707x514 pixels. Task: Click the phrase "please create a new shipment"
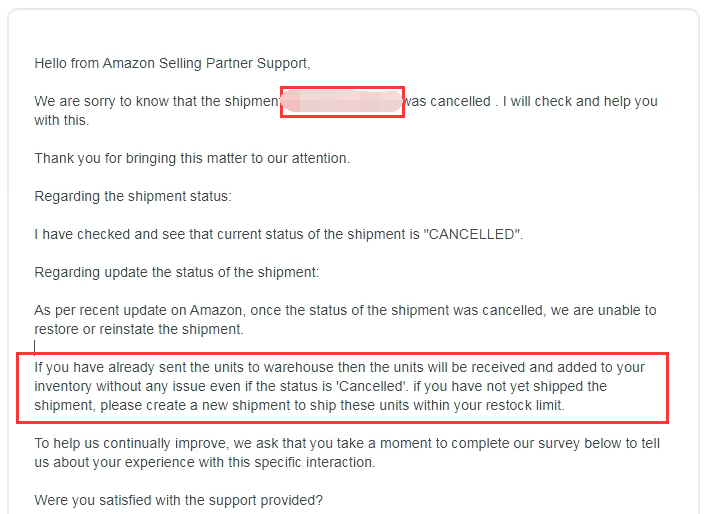(x=185, y=405)
